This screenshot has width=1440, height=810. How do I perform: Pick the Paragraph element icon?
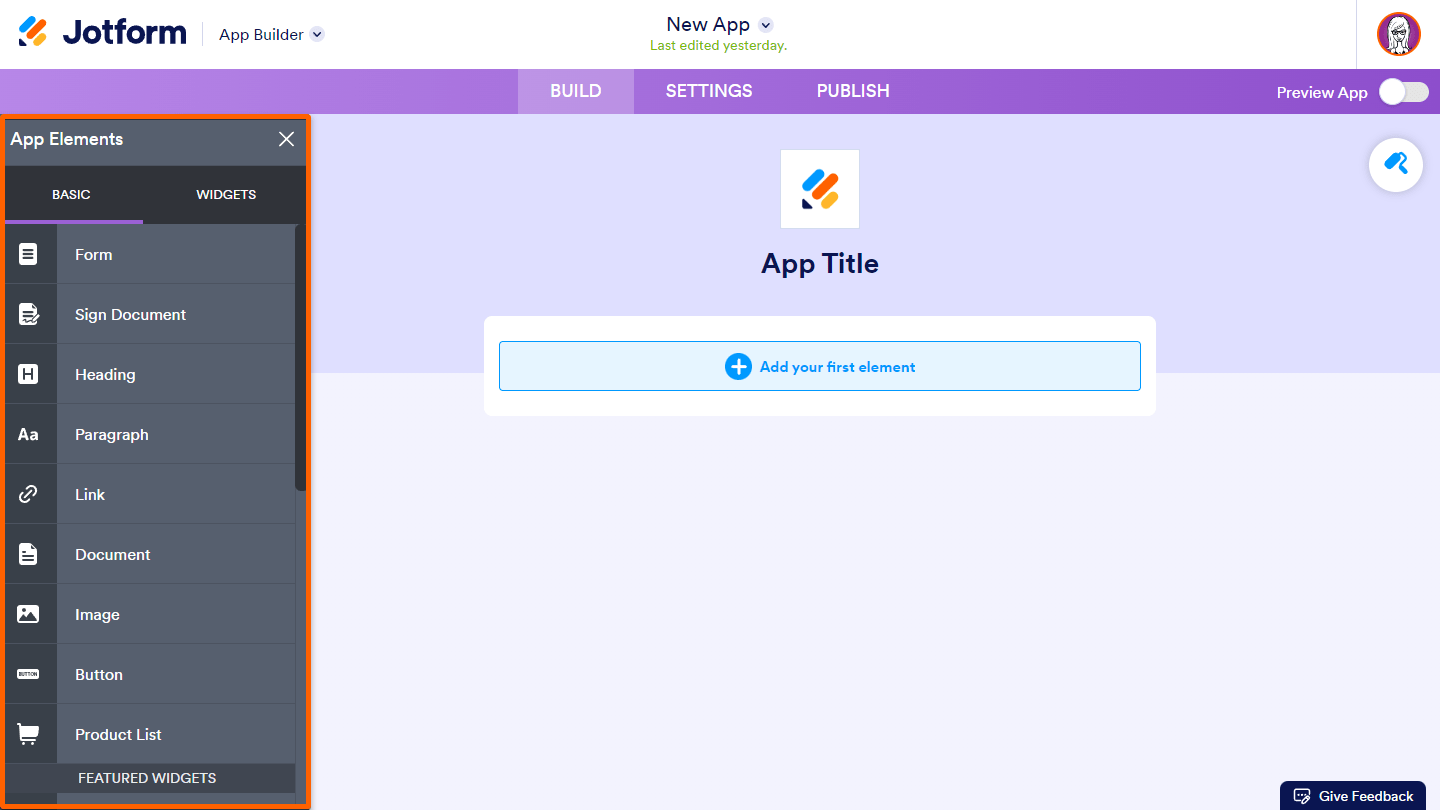28,434
